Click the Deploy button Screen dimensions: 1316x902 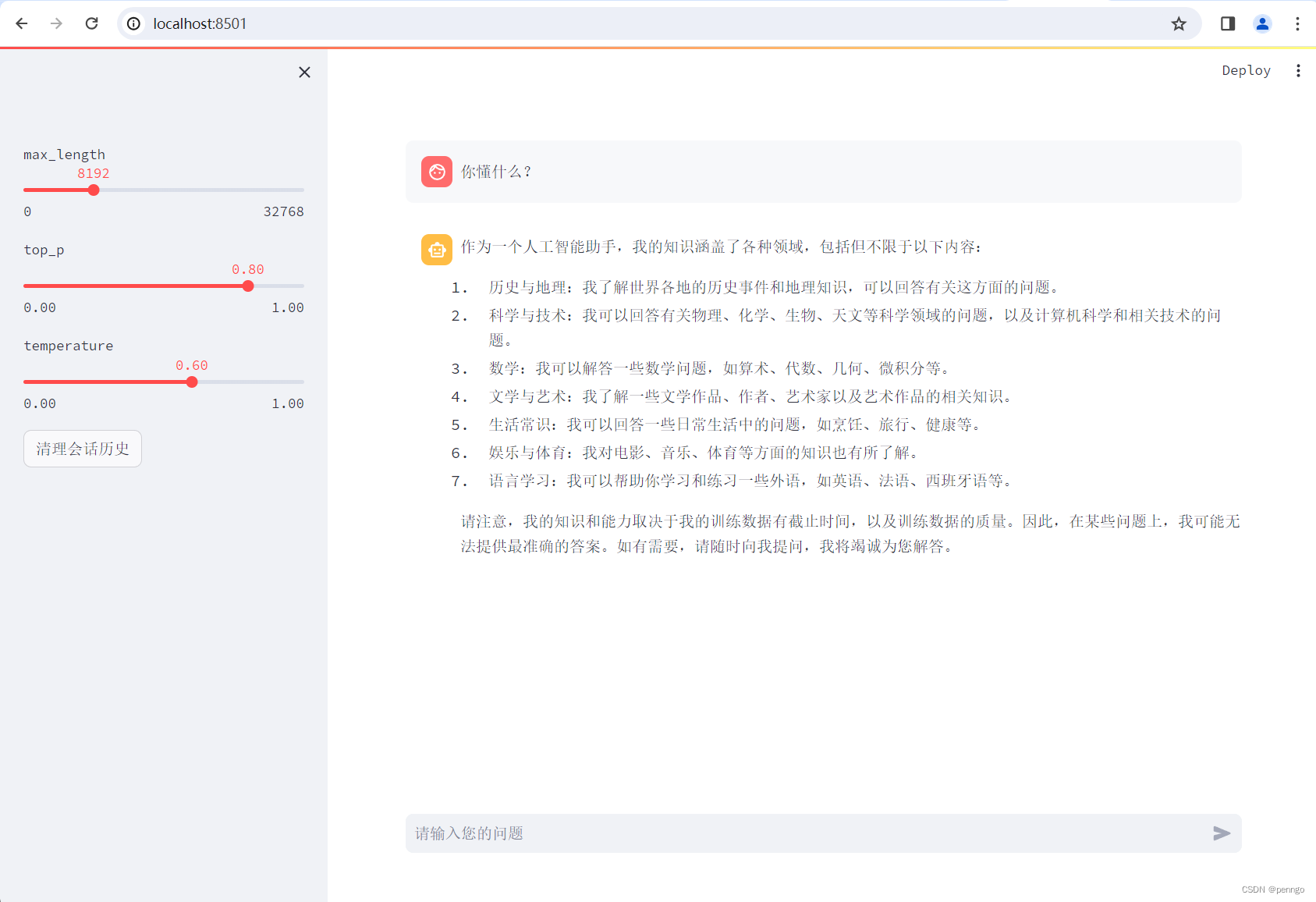point(1246,70)
